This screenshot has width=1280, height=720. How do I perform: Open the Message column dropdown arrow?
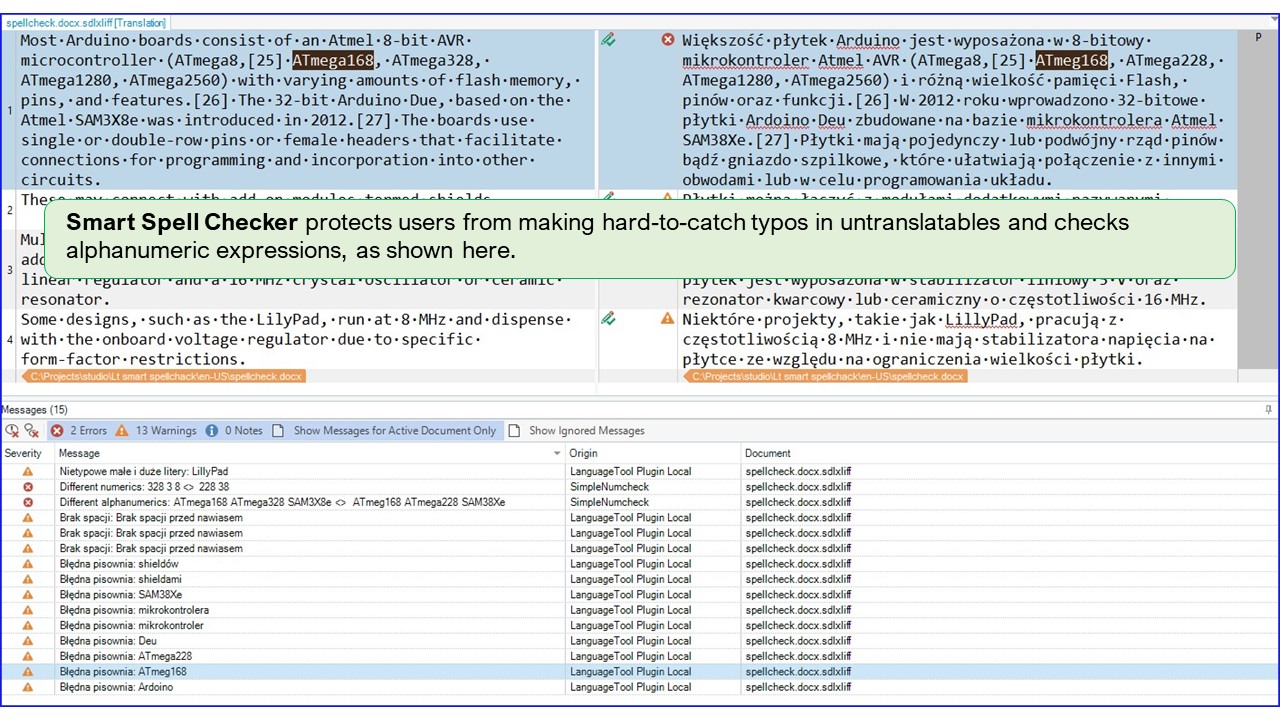coord(557,454)
